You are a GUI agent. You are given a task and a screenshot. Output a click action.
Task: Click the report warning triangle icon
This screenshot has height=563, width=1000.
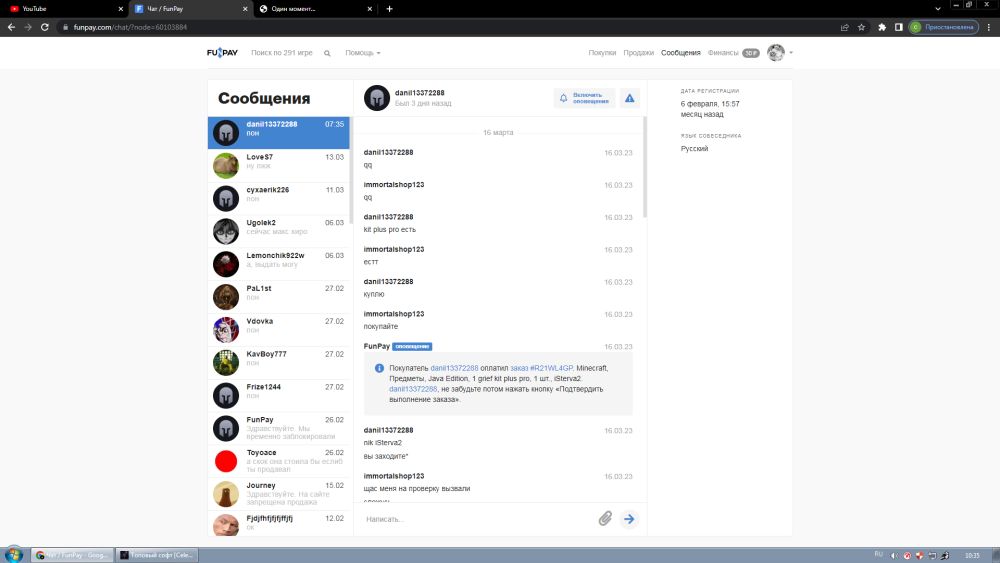coord(629,98)
